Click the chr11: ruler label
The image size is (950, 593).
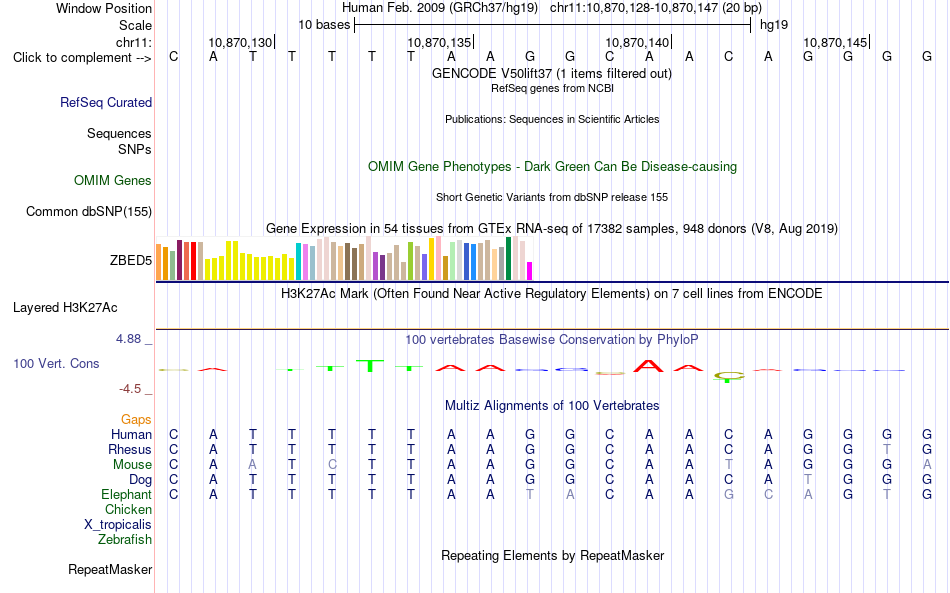point(134,42)
